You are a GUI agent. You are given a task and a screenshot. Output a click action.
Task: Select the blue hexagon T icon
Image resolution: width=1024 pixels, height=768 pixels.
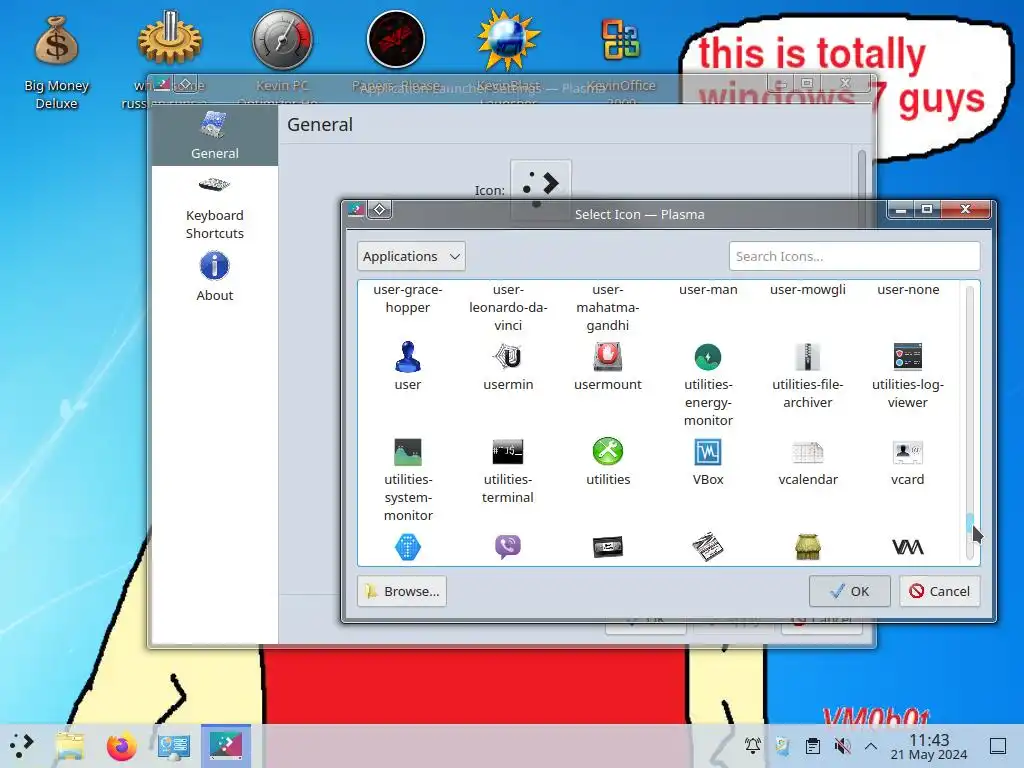click(x=408, y=547)
